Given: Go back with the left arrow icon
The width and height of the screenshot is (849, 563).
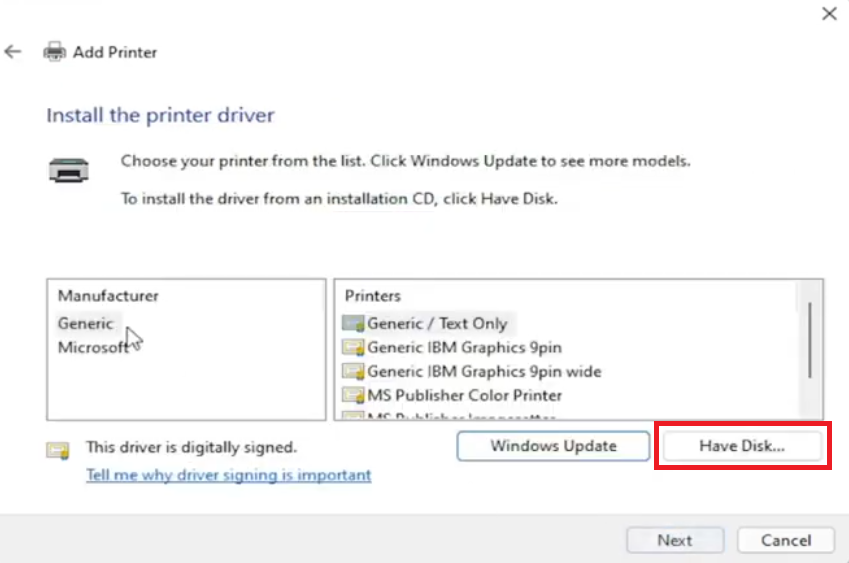Looking at the screenshot, I should [x=13, y=52].
